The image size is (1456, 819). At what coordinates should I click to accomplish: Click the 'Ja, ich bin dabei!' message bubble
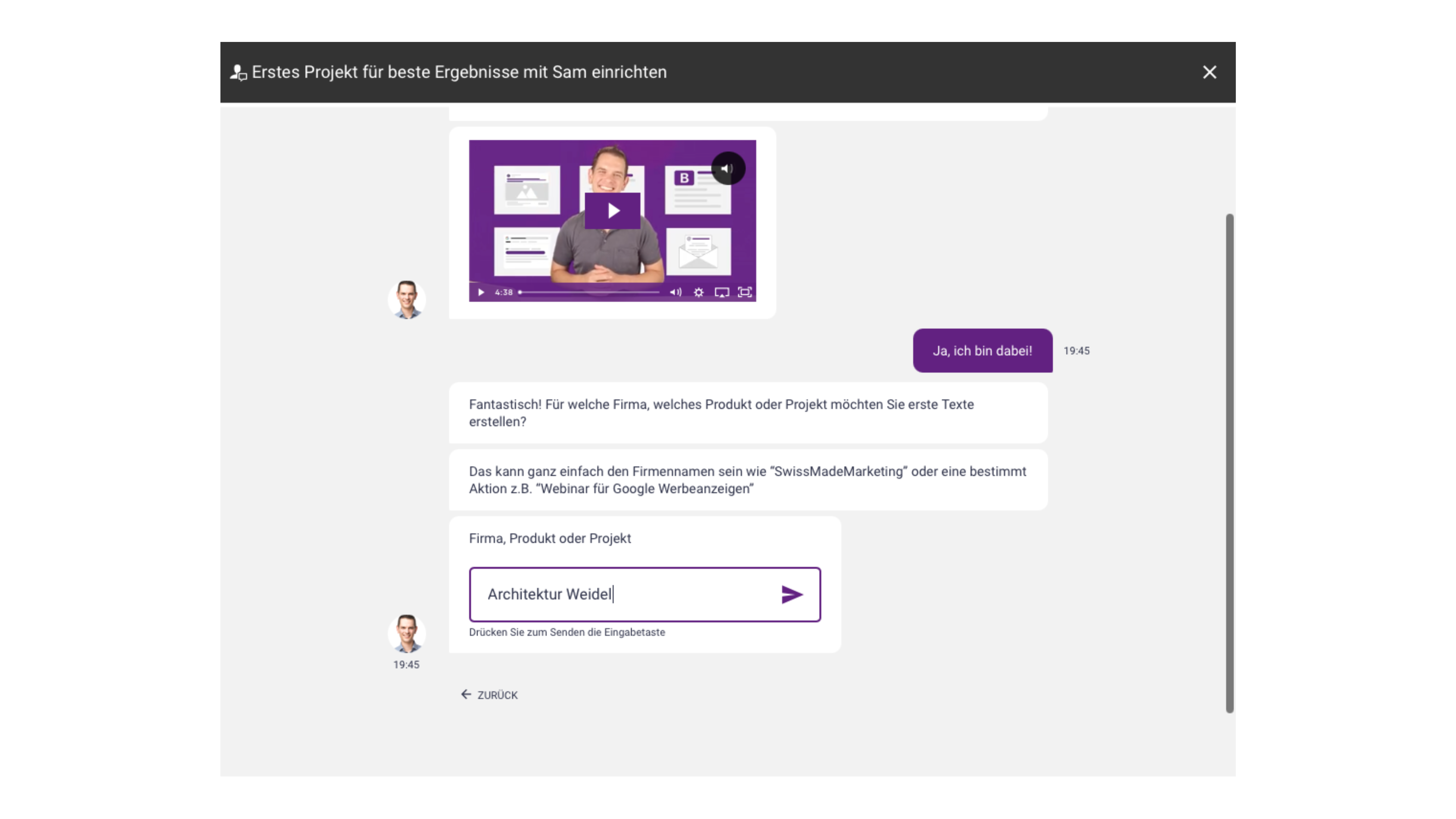[x=982, y=351]
